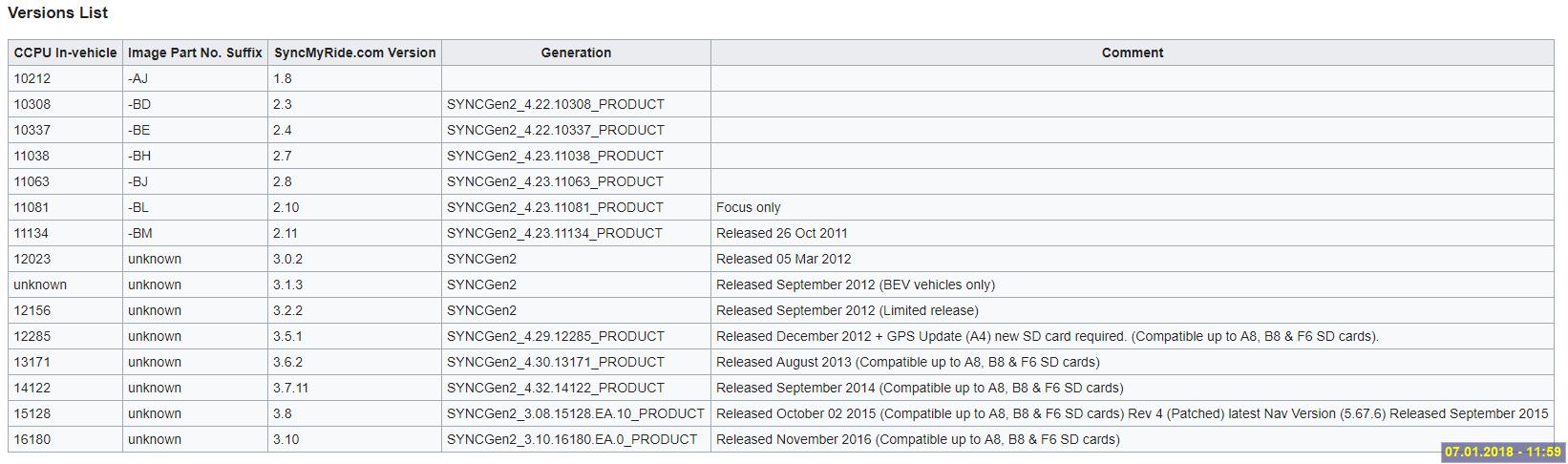Click the 07.01.2018 timestamp label
Viewport: 1568px width, 464px height.
(1502, 452)
